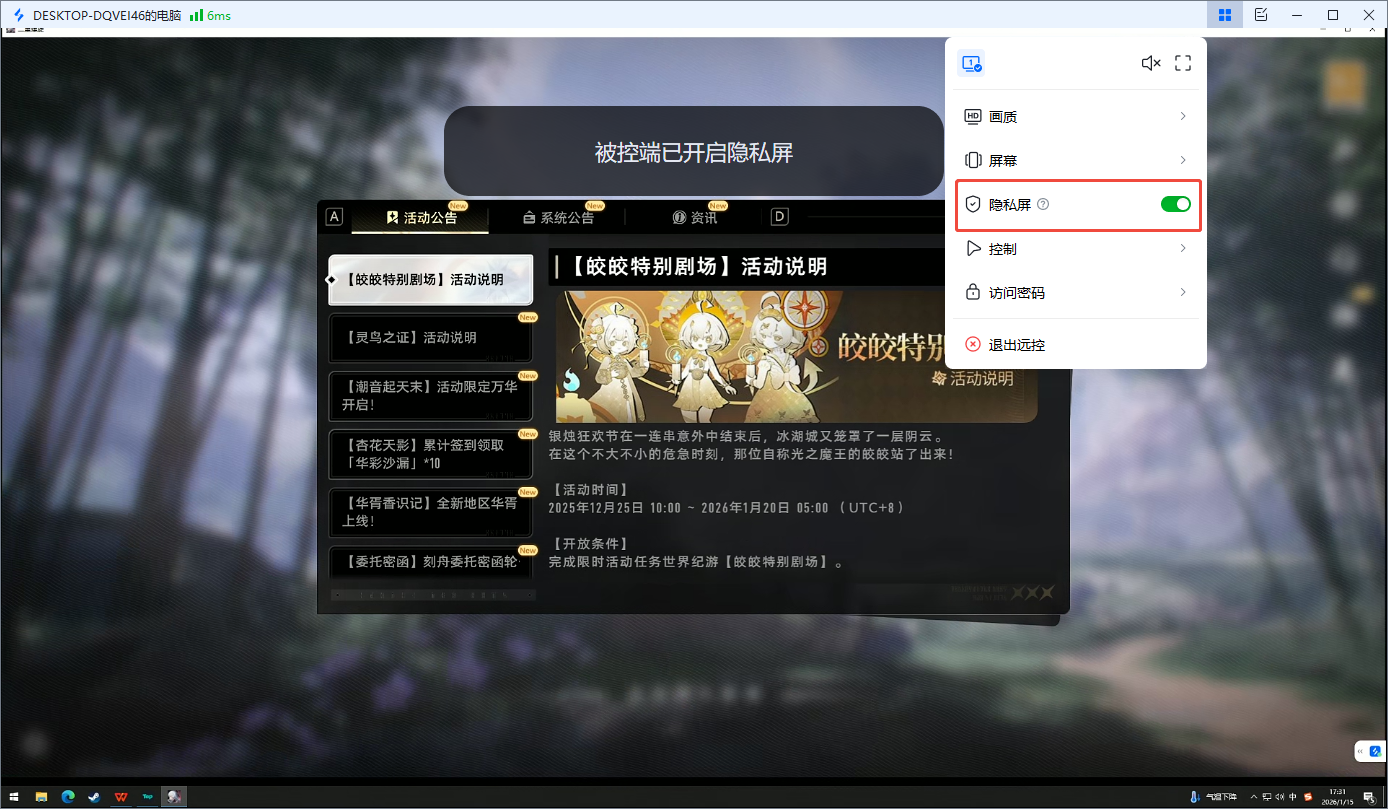
Task: Expand the 访问密码 password submenu
Action: (1078, 292)
